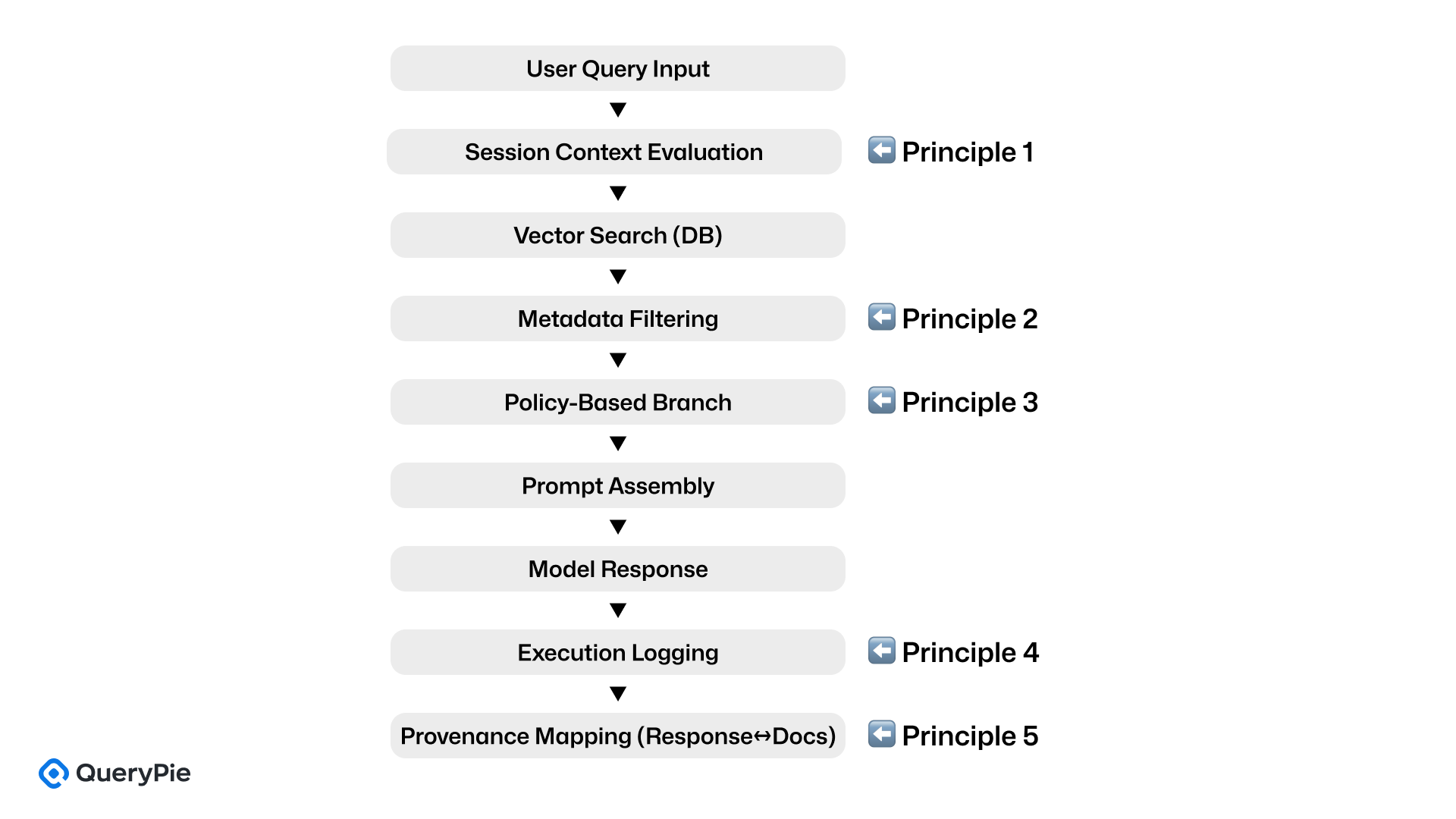Click the arrow icon beside Principle 5
This screenshot has height=819, width=1456.
tap(881, 734)
